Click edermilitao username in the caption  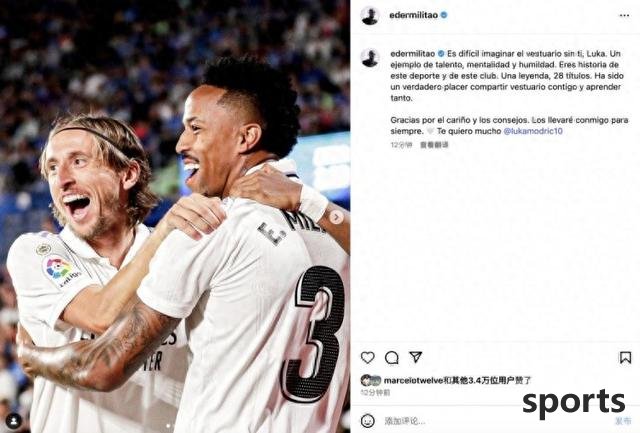412,53
